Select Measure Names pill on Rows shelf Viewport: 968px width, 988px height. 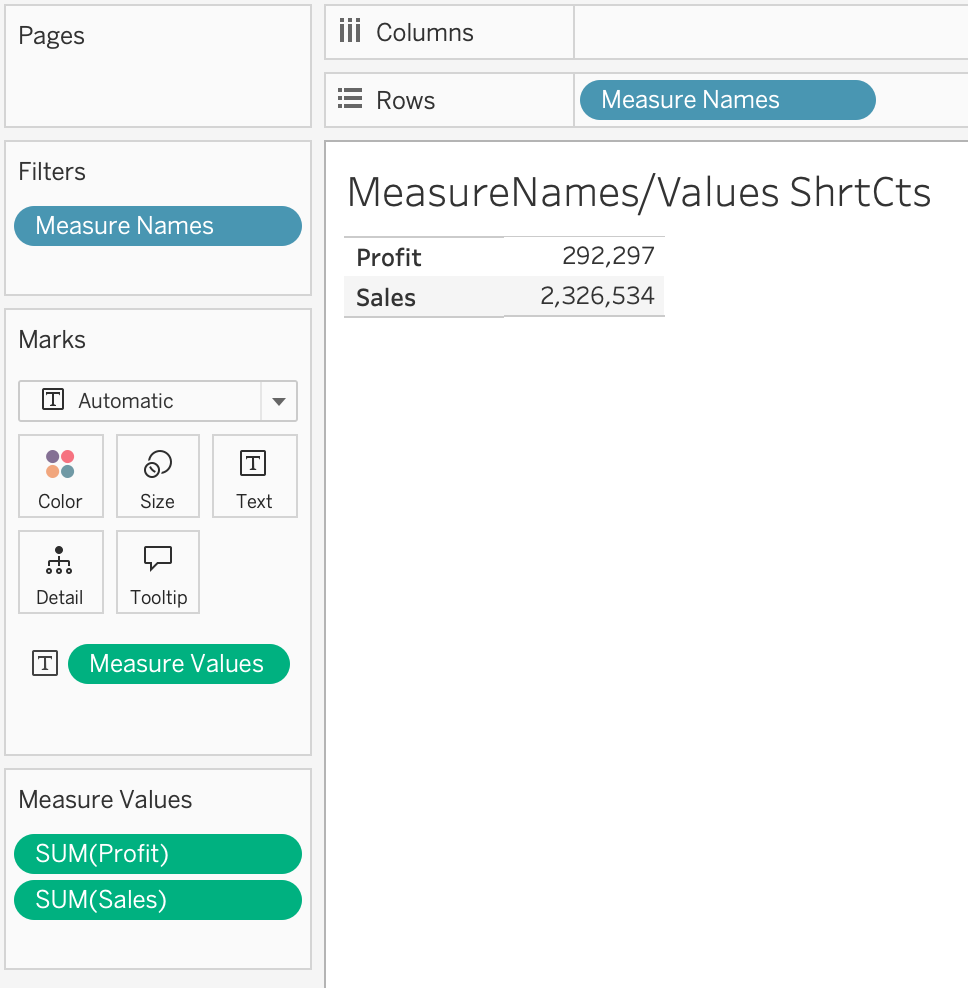(727, 100)
